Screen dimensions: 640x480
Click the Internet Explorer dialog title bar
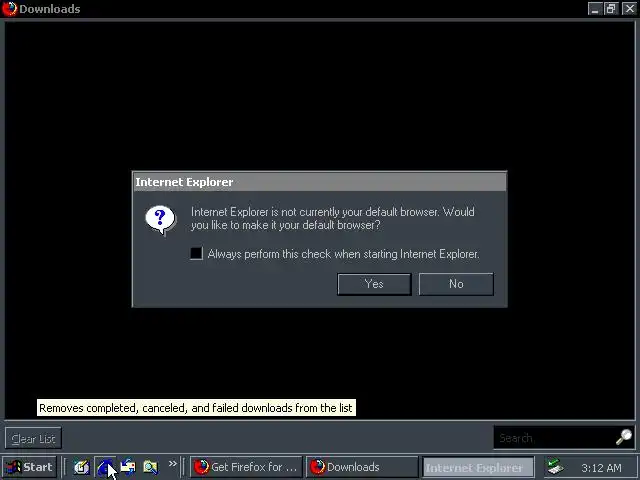pyautogui.click(x=320, y=182)
